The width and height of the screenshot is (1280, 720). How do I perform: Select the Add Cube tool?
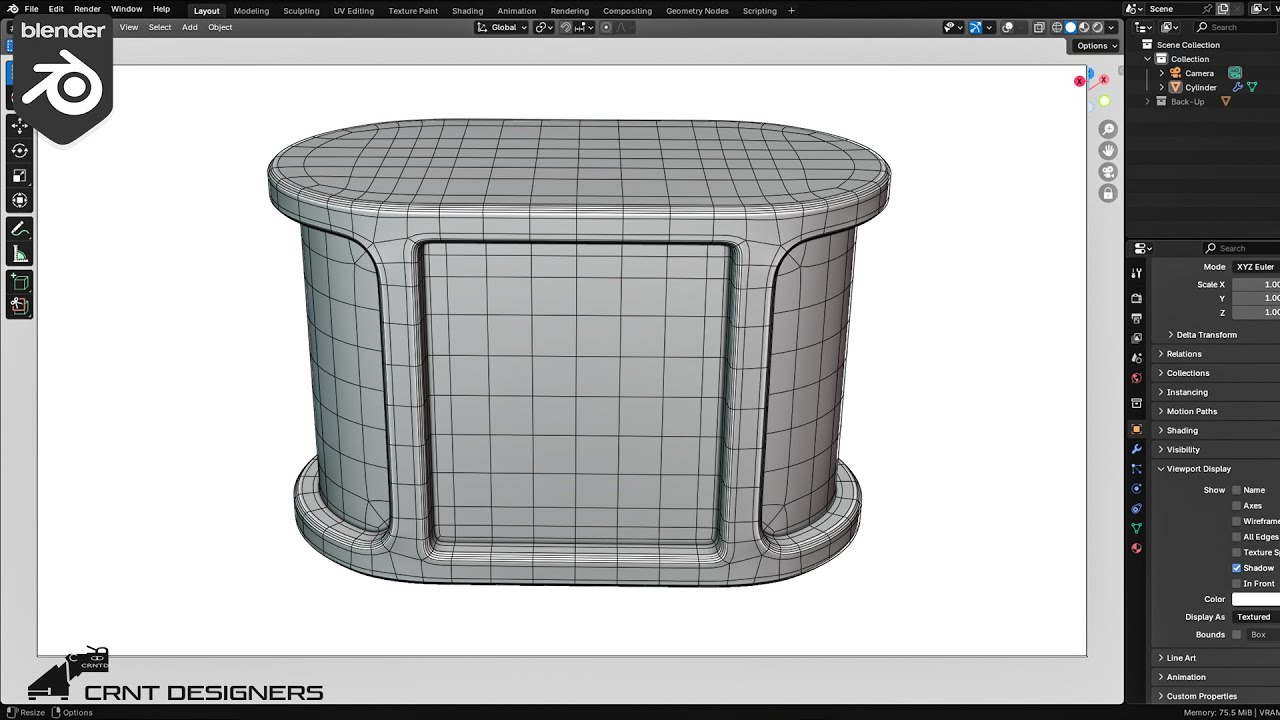click(x=20, y=283)
